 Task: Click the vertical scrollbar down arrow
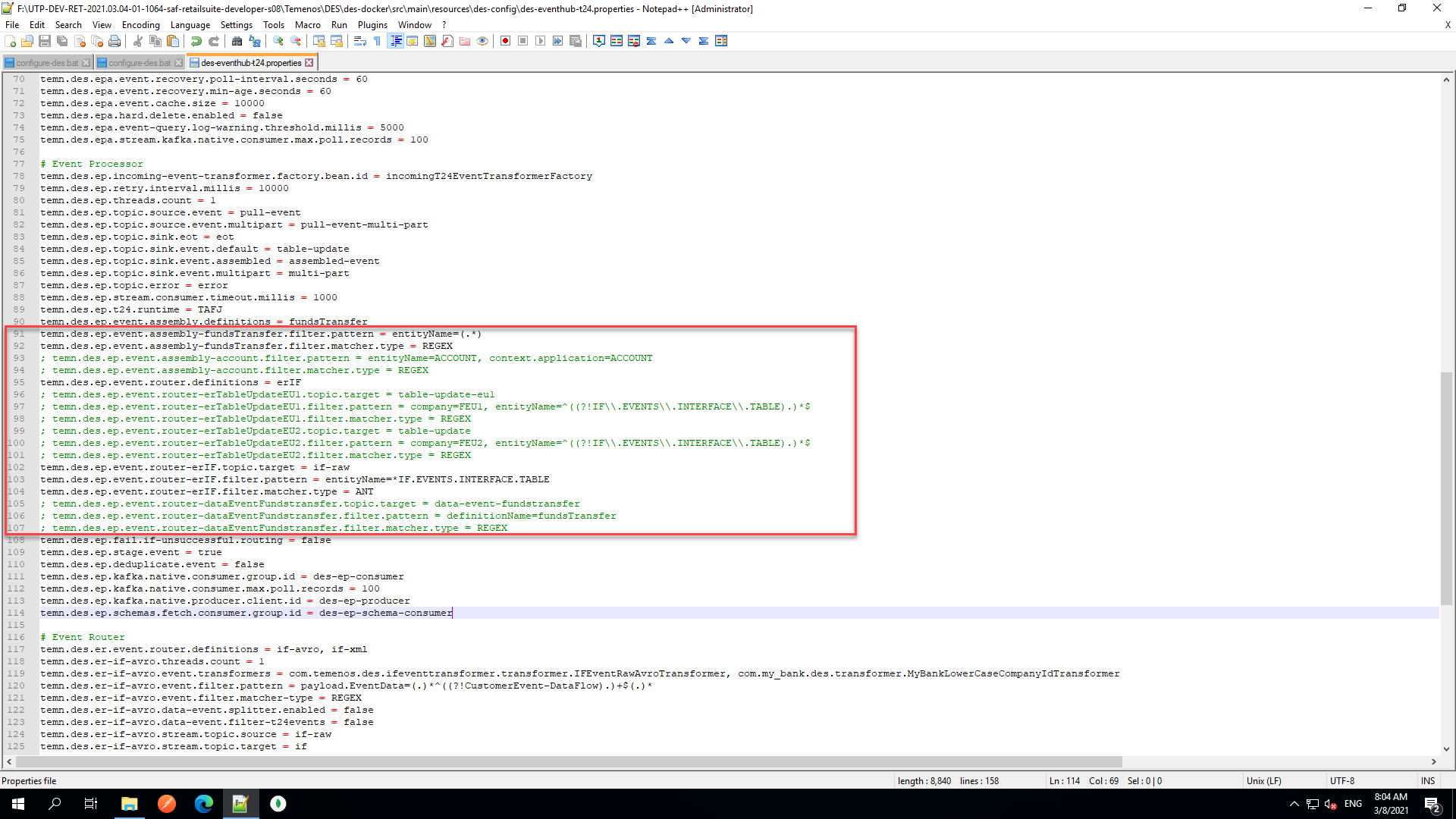tap(1446, 749)
